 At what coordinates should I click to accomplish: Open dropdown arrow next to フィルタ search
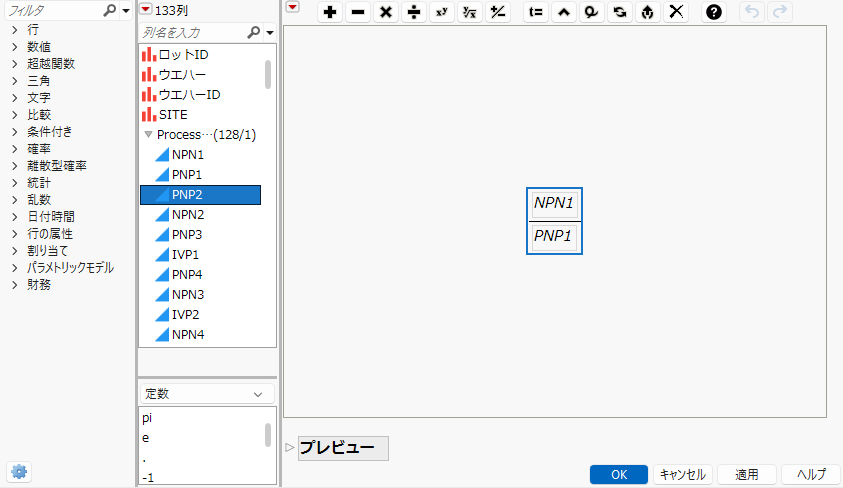(x=126, y=11)
